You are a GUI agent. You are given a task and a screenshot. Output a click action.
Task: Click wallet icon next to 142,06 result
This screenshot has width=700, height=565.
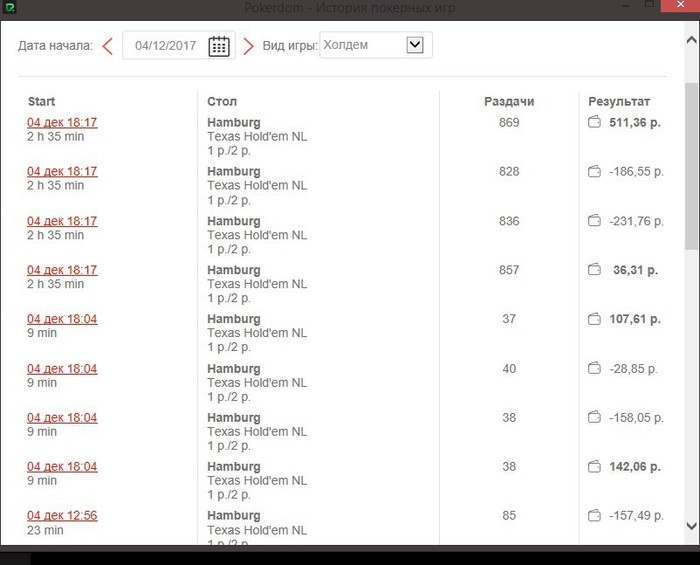(x=594, y=466)
